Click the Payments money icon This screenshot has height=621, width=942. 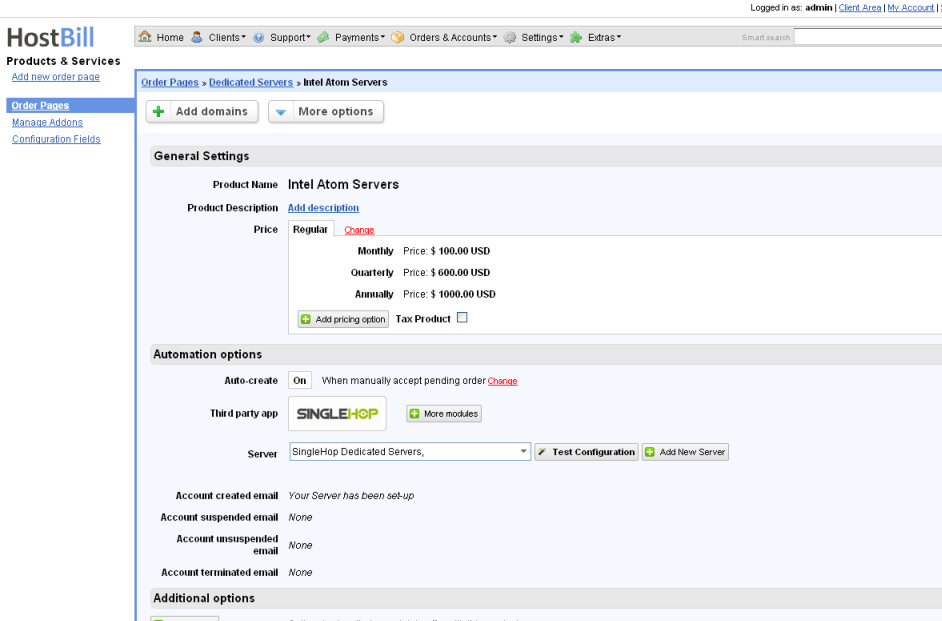click(323, 37)
